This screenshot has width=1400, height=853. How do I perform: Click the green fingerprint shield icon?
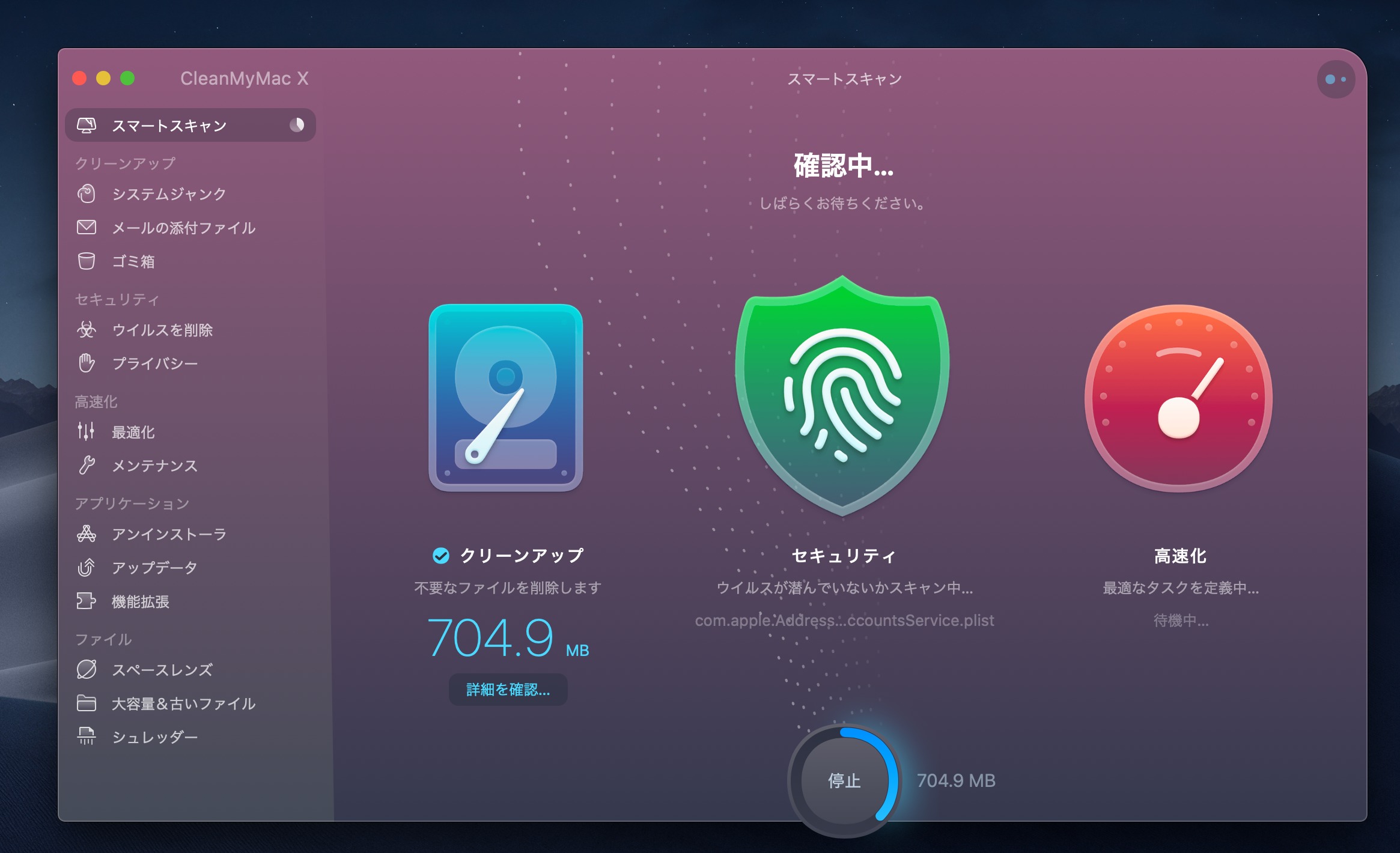click(x=842, y=395)
